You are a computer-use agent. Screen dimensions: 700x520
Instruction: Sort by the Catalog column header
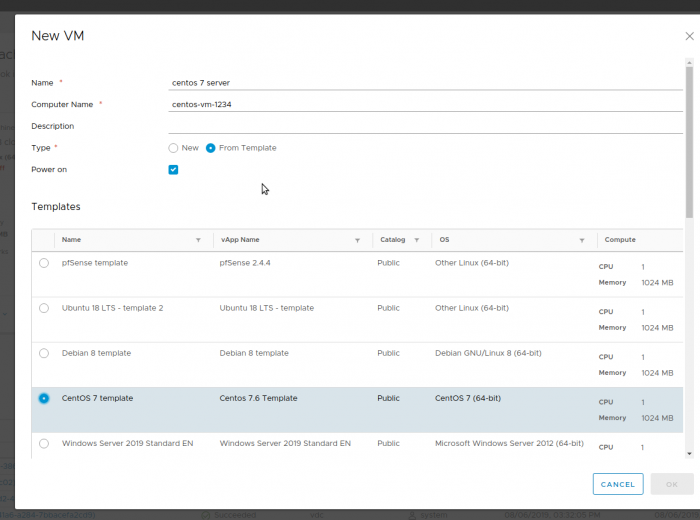[x=392, y=240]
